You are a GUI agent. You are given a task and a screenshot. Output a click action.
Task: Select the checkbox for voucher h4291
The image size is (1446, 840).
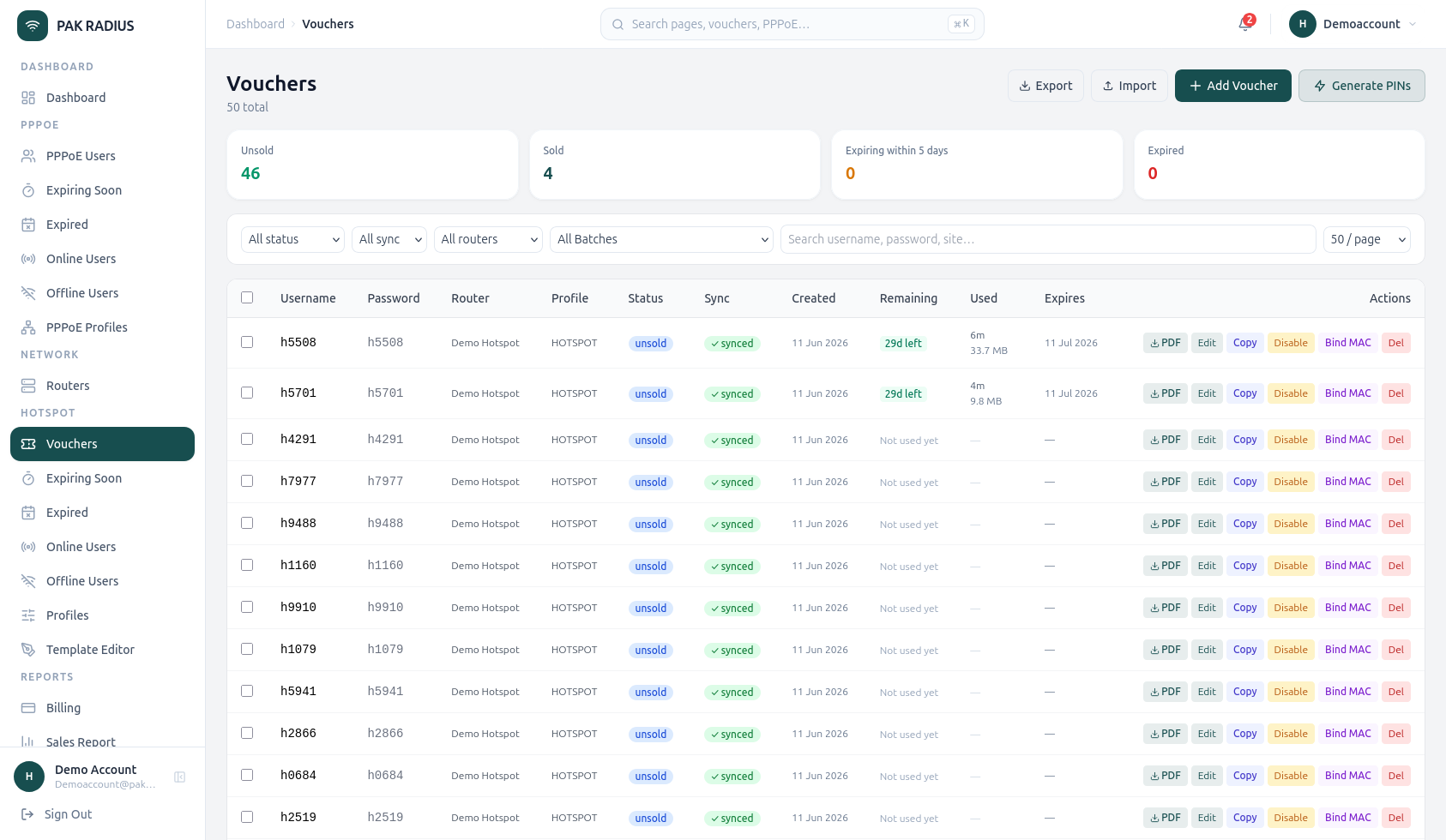pyautogui.click(x=247, y=439)
